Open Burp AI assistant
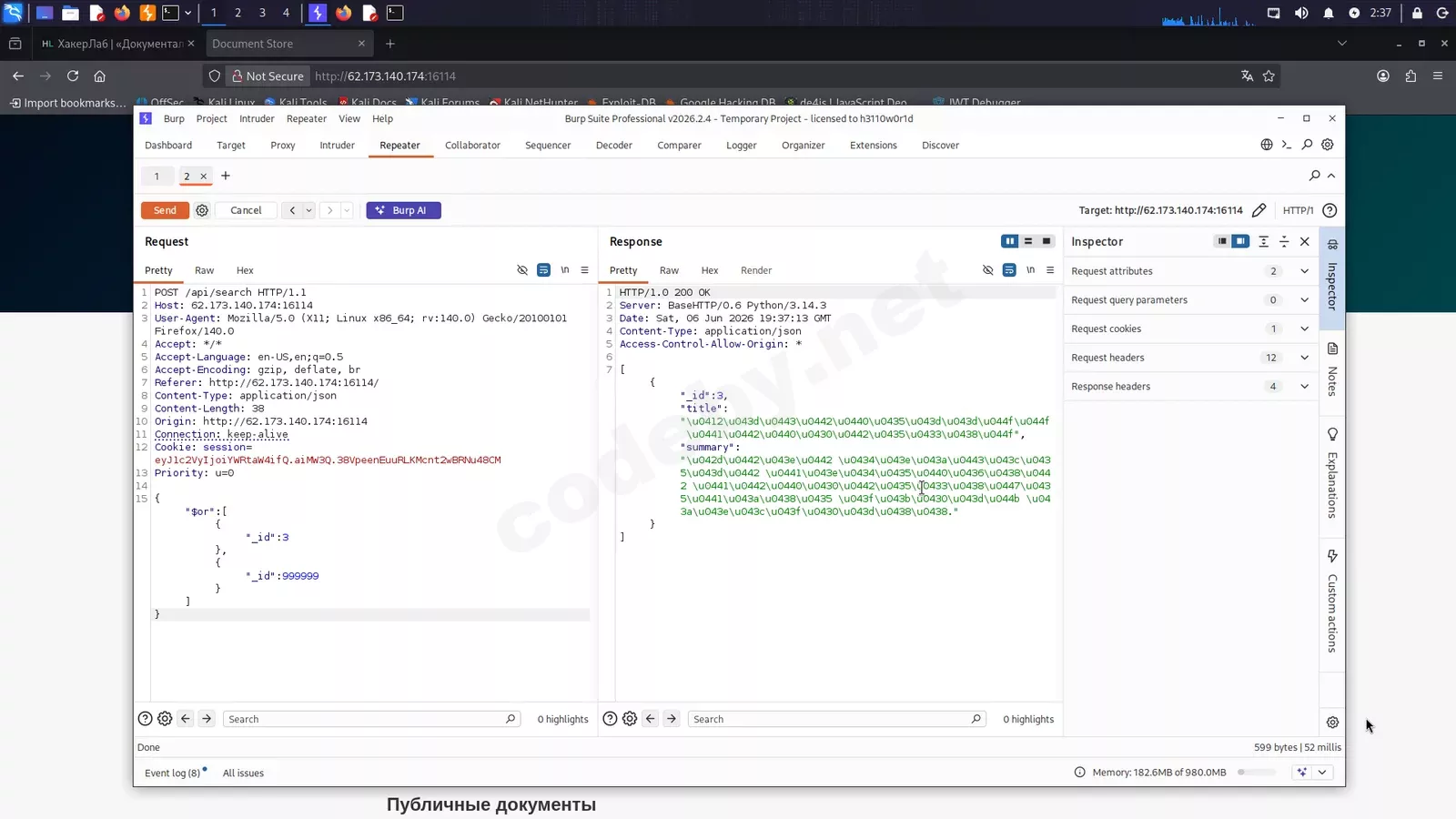The height and width of the screenshot is (819, 1456). coord(403,210)
